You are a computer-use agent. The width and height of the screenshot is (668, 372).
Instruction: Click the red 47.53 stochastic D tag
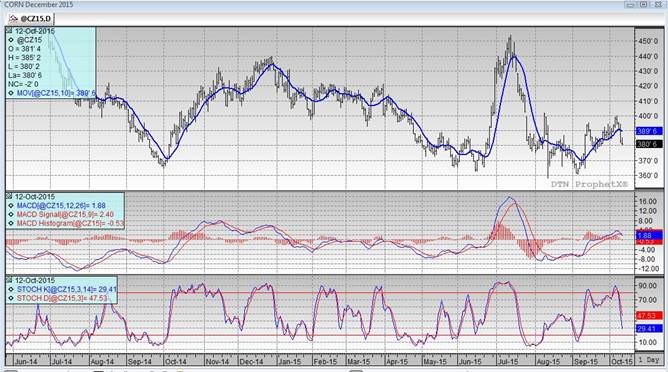(x=649, y=316)
